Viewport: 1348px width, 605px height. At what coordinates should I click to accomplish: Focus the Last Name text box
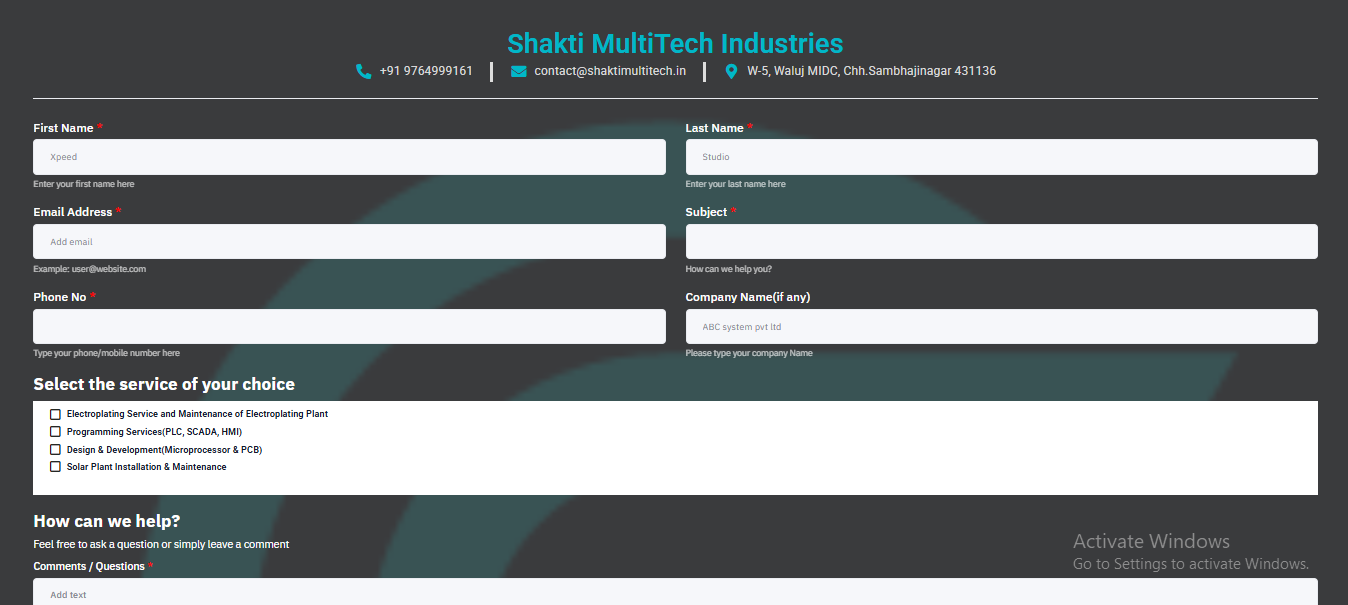(1001, 157)
